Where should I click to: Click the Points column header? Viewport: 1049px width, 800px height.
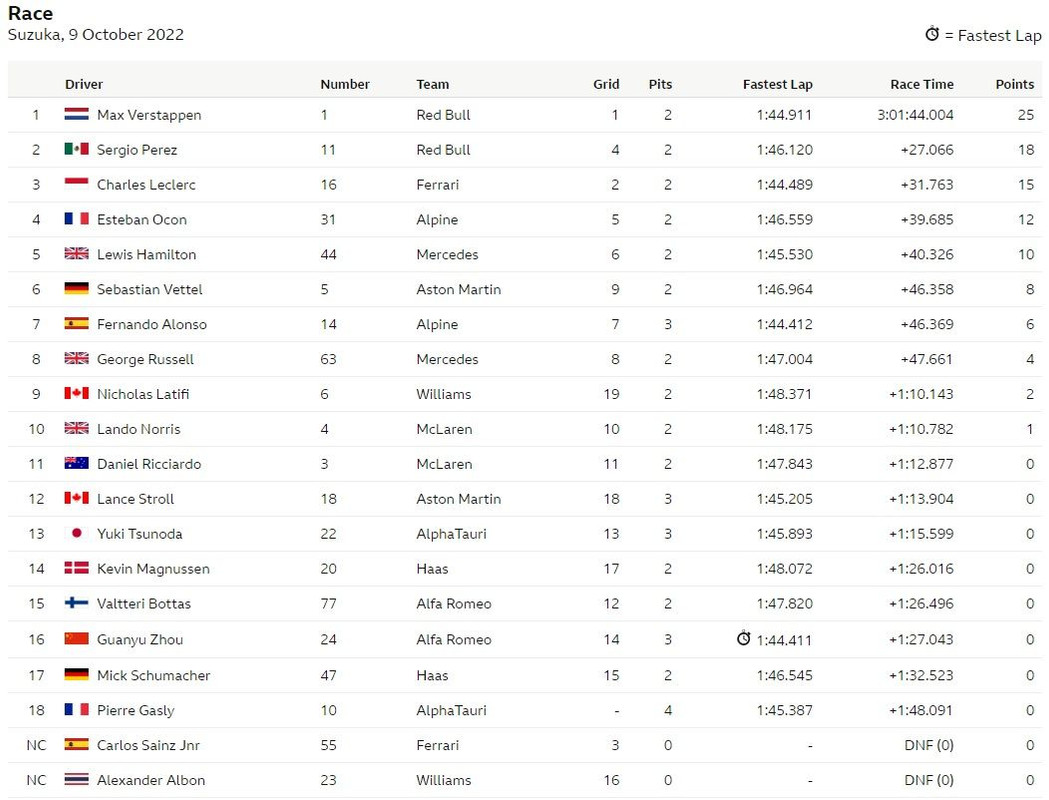point(1014,84)
